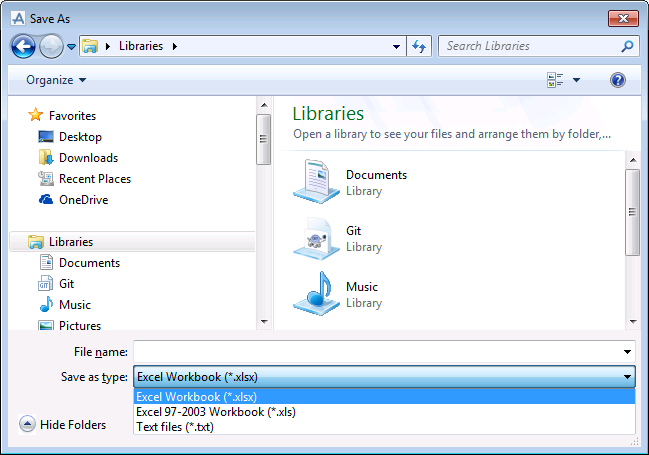Click Hide Folders button
The width and height of the screenshot is (649, 455).
[63, 425]
